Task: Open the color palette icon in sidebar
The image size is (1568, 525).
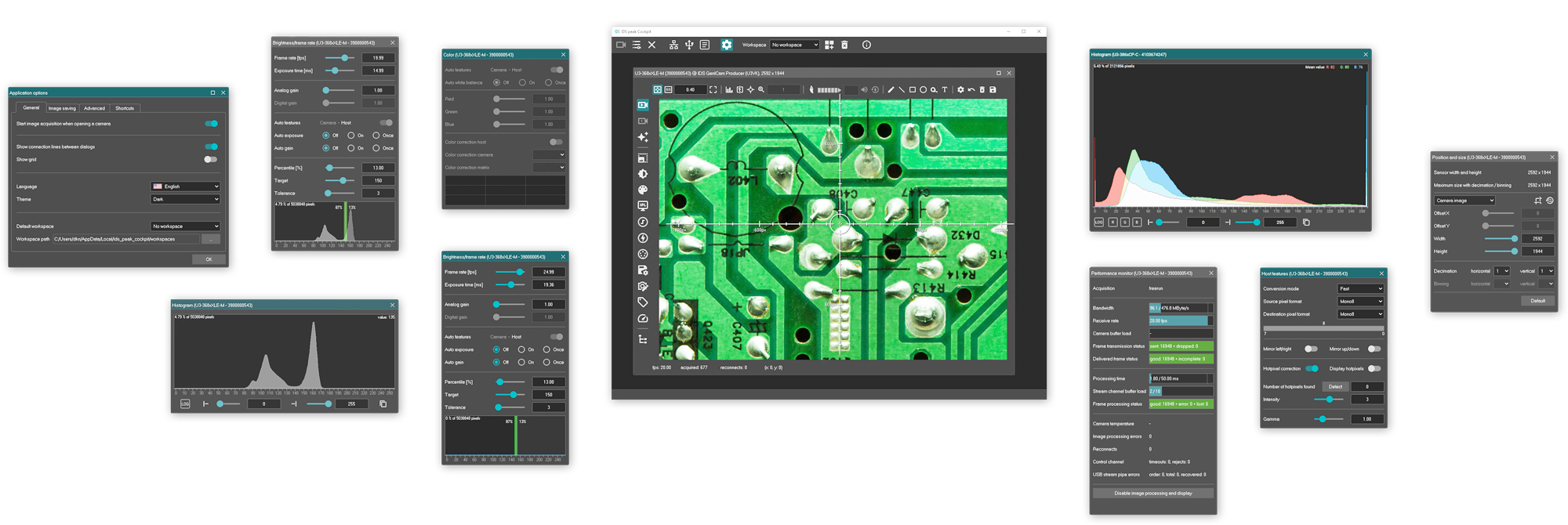Action: 643,190
